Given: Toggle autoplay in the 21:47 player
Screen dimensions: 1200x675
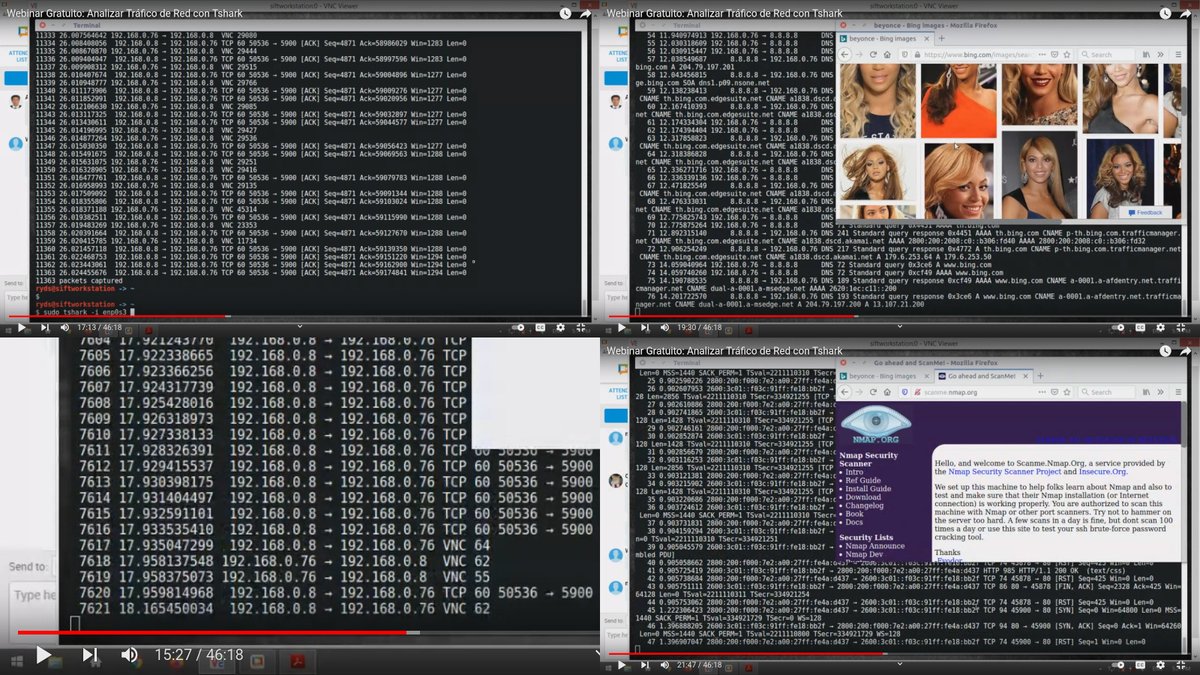Looking at the screenshot, I should pyautogui.click(x=1118, y=665).
